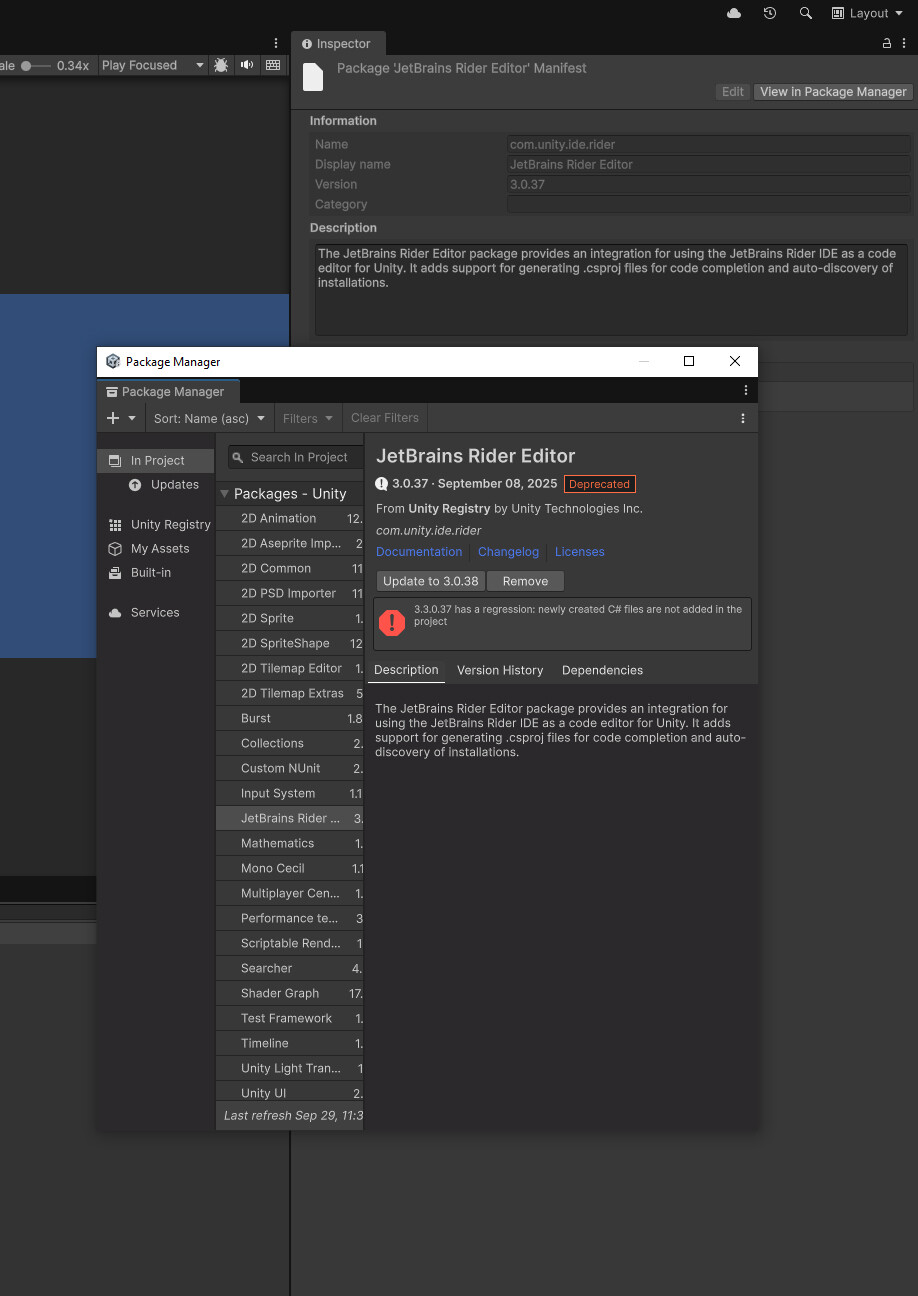Toggle the Gizmos bug debug icon
Screen dimensions: 918x1296
pos(221,65)
